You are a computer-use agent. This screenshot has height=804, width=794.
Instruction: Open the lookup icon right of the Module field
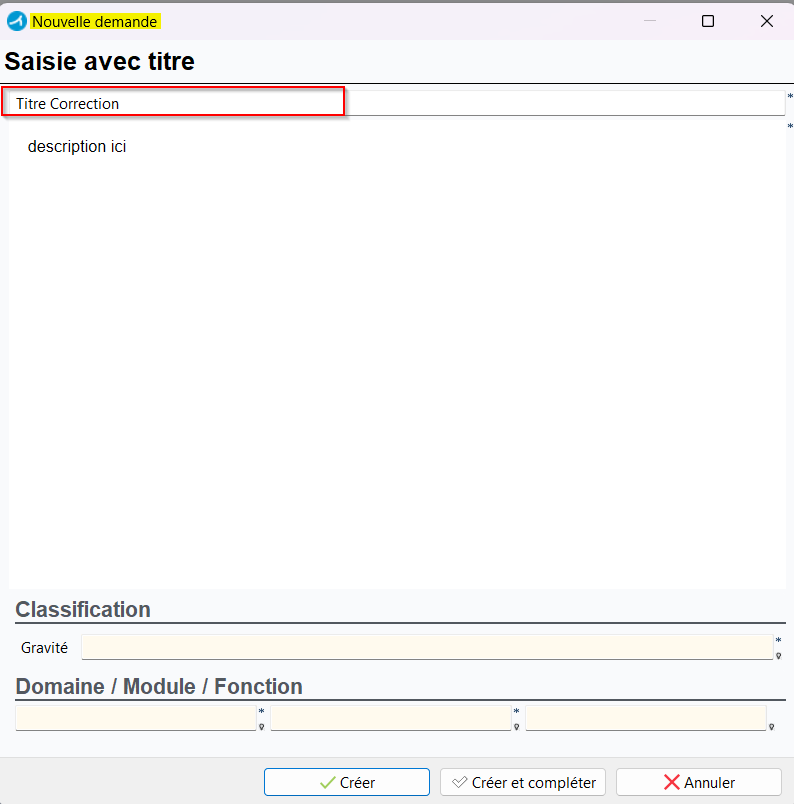point(517,727)
